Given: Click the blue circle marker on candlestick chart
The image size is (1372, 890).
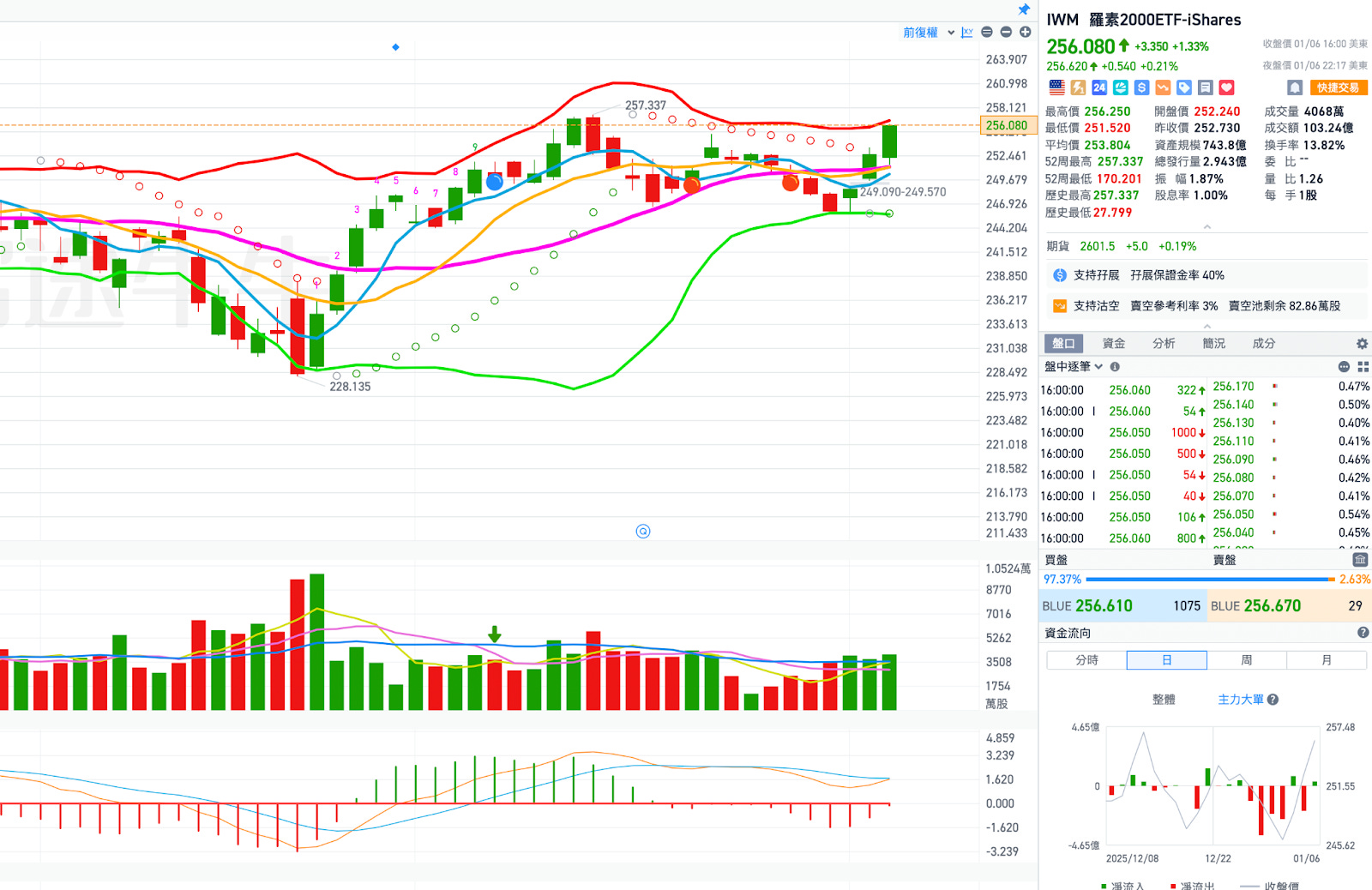Looking at the screenshot, I should pyautogui.click(x=494, y=182).
